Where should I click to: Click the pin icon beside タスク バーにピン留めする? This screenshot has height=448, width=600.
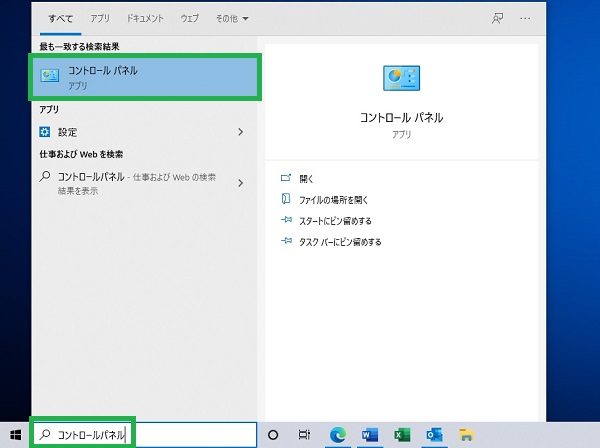286,241
